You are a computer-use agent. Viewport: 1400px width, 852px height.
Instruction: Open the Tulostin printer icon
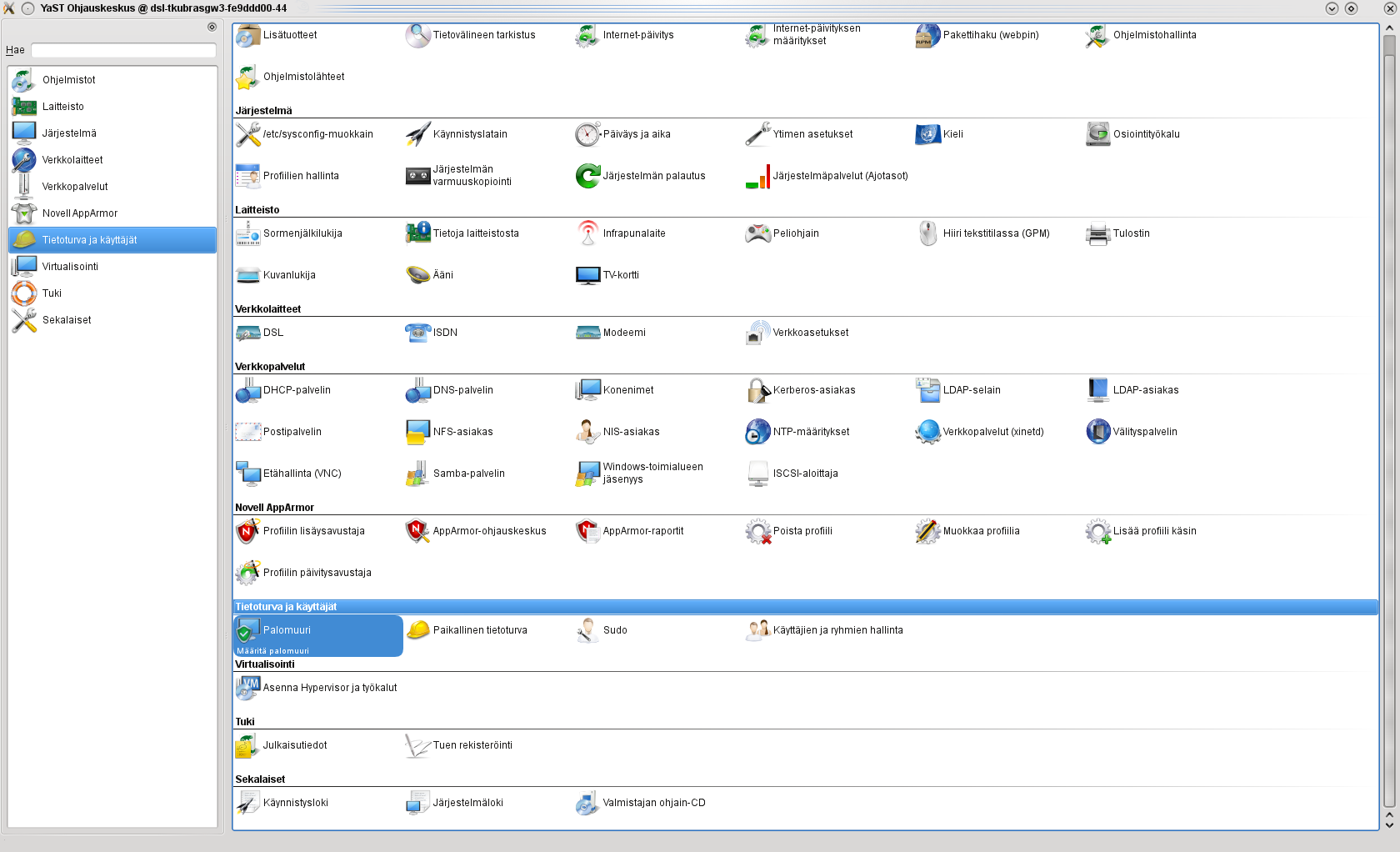pyautogui.click(x=1098, y=233)
